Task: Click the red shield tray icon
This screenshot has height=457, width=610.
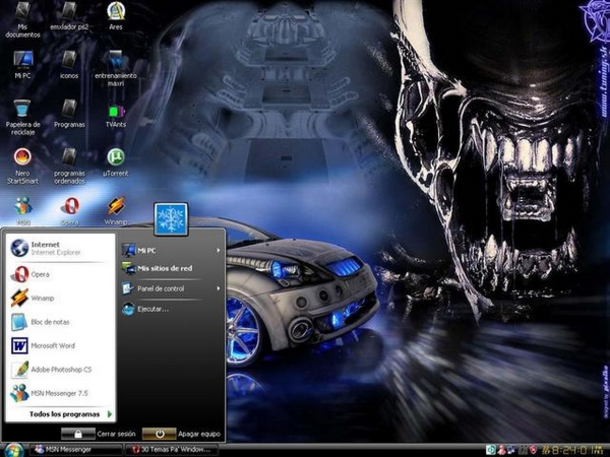Action: tap(533, 450)
